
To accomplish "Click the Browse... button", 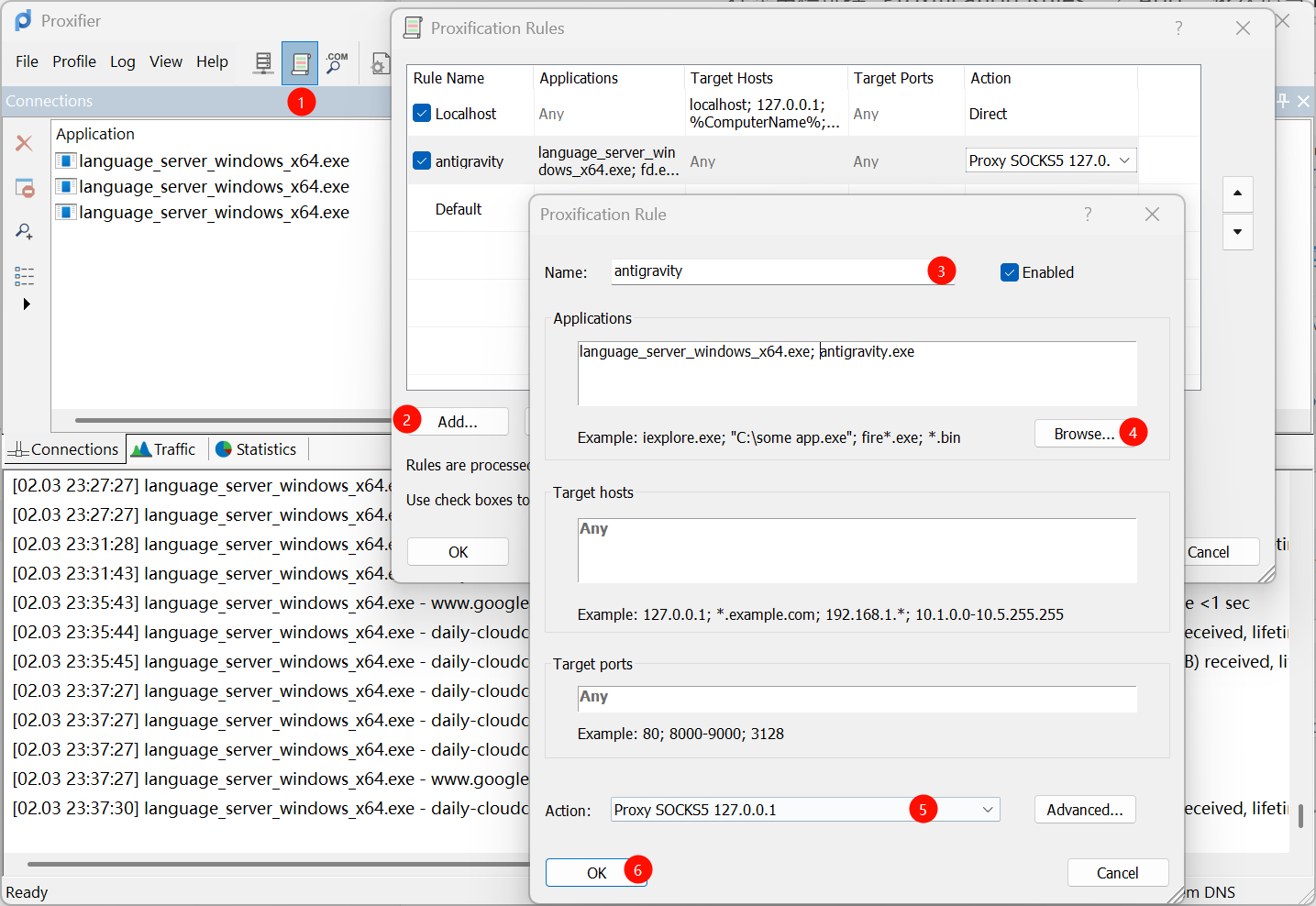I will pos(1083,434).
